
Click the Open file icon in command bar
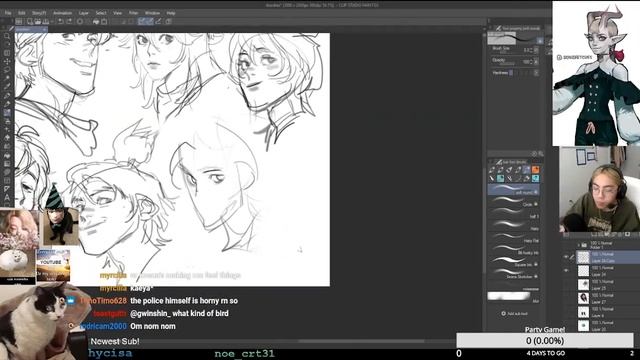38,21
